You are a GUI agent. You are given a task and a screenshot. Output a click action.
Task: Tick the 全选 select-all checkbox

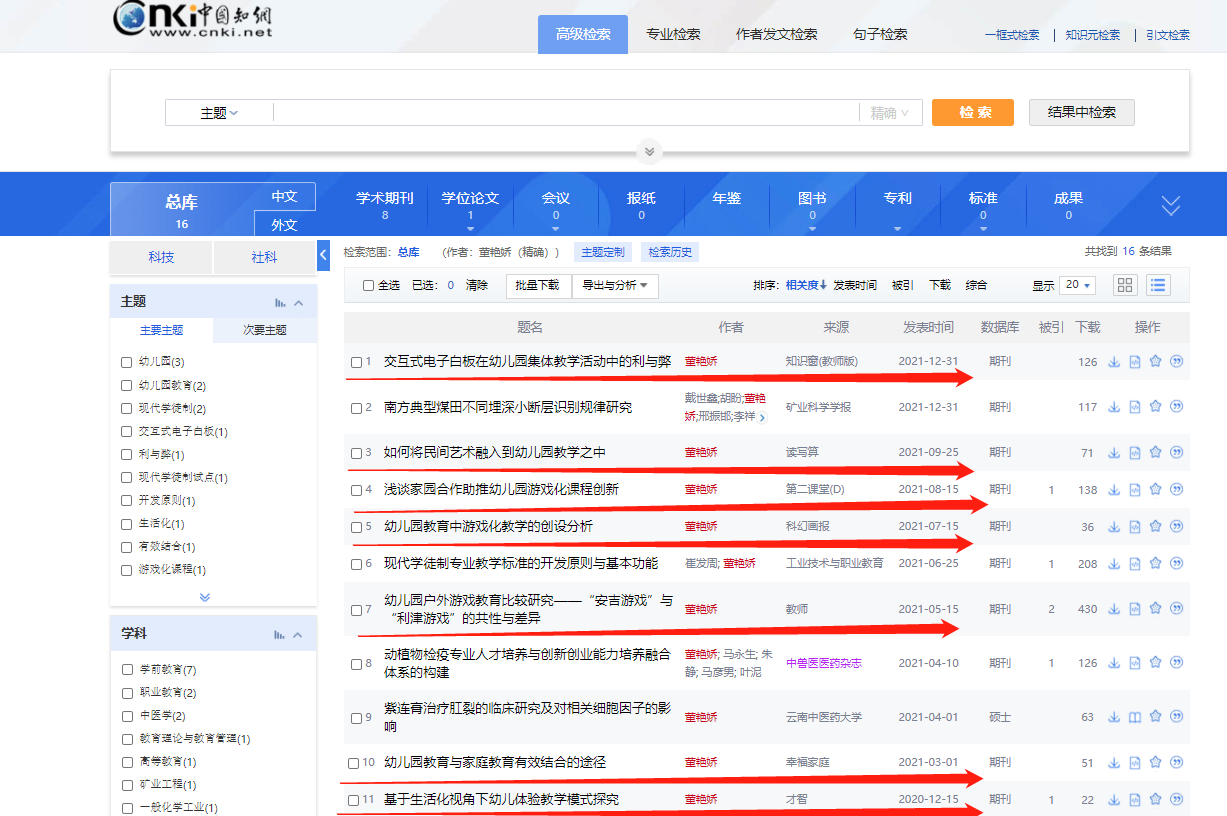(x=368, y=286)
